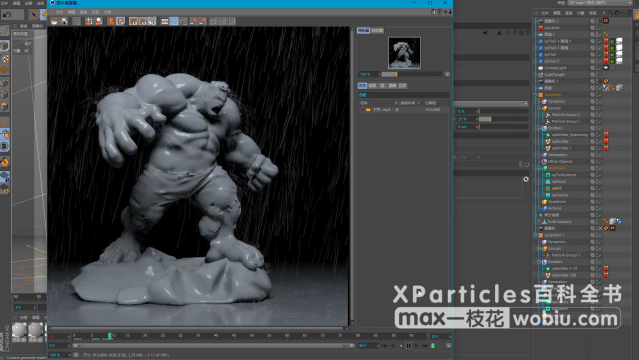Switch to the Layer tab in Picture Viewer

pyautogui.click(x=382, y=86)
